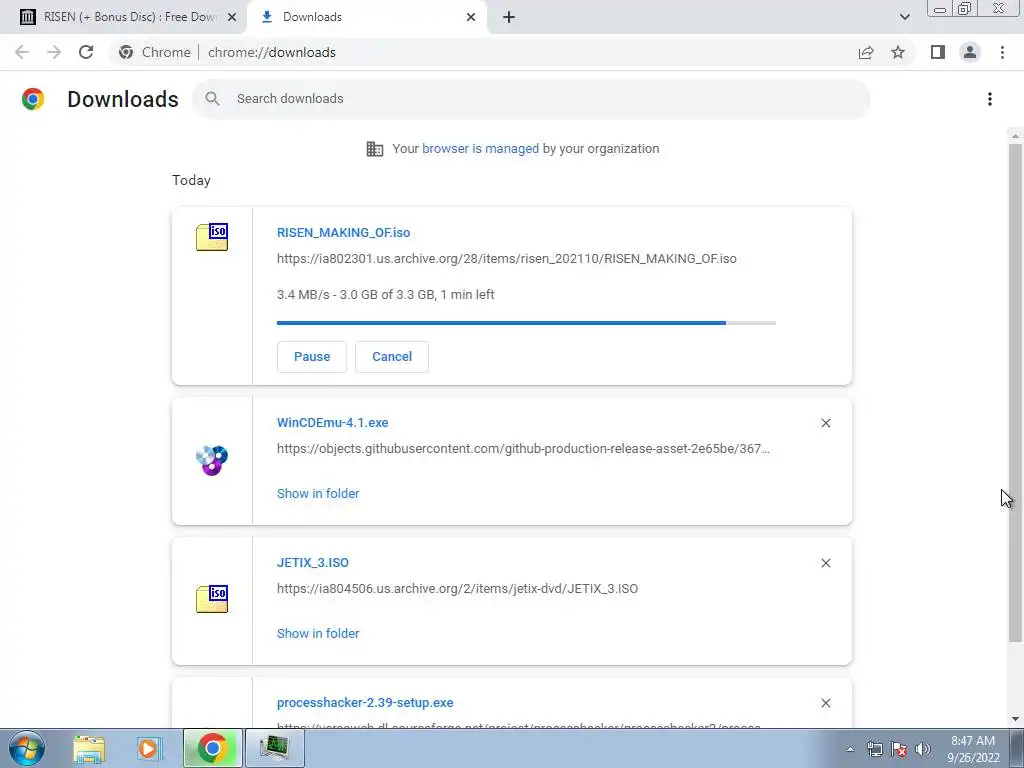Screen dimensions: 1024x768
Task: Expand the tab search dropdown arrow
Action: pyautogui.click(x=904, y=17)
